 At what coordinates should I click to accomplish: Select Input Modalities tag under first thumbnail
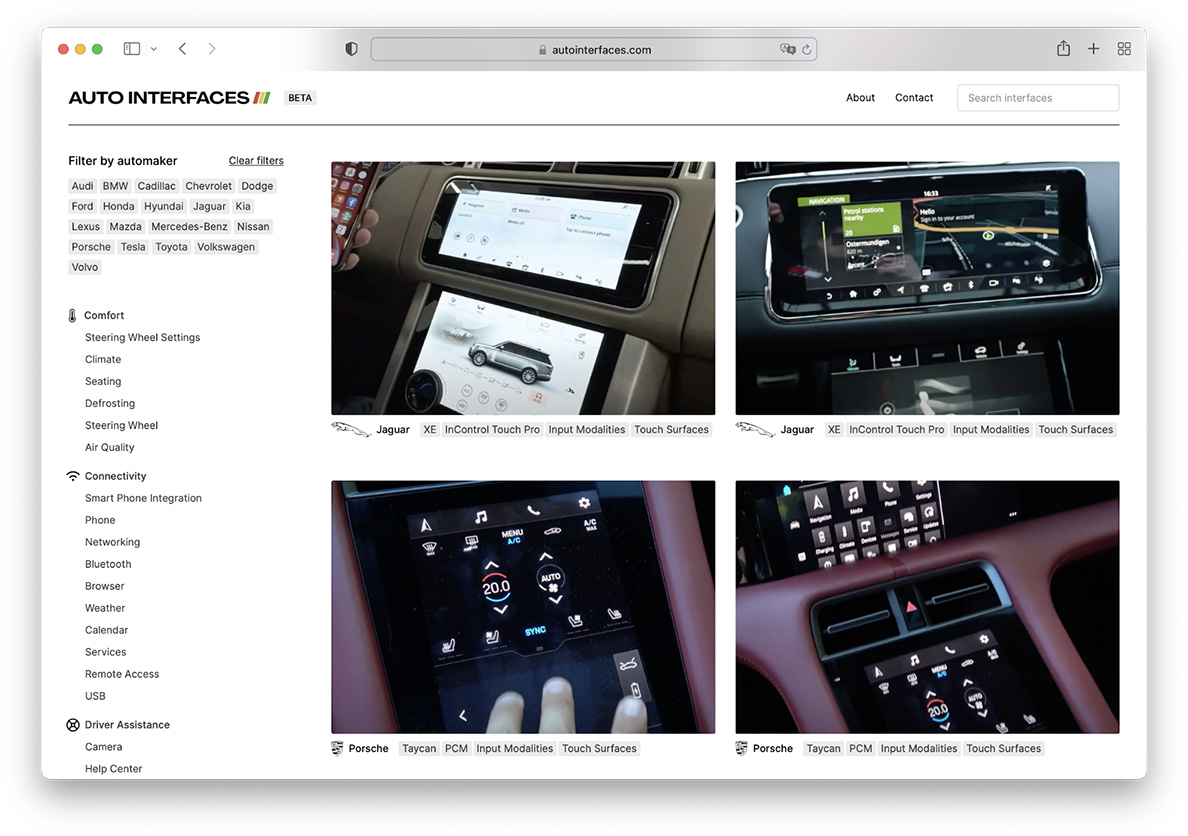(587, 430)
